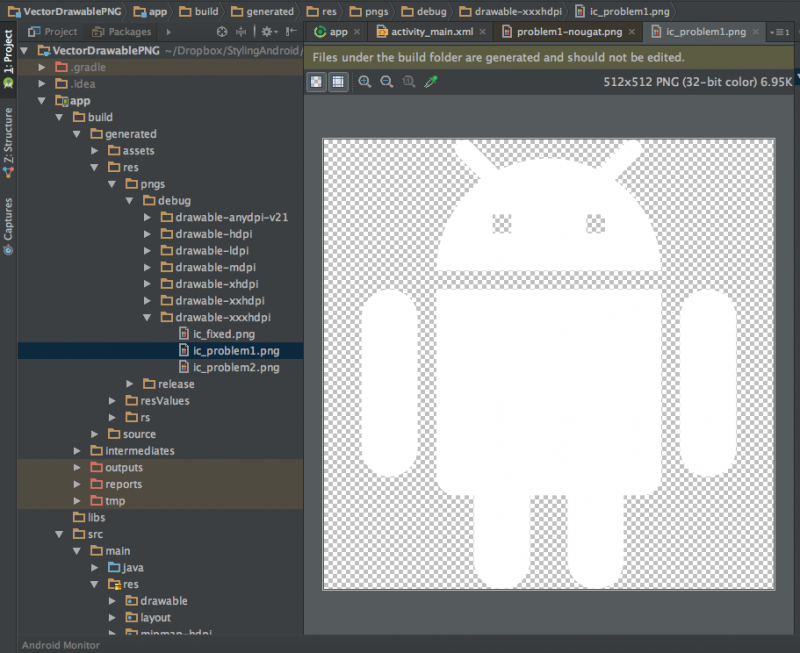Click the 512x512 PNG image info text
800x653 pixels.
698,82
